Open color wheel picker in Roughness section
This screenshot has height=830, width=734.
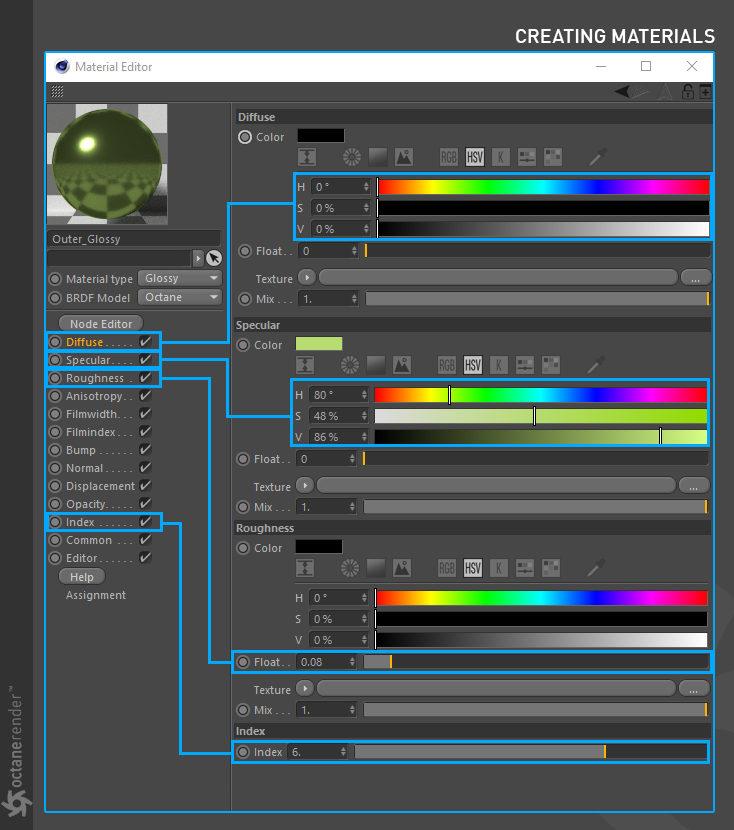pyautogui.click(x=349, y=568)
